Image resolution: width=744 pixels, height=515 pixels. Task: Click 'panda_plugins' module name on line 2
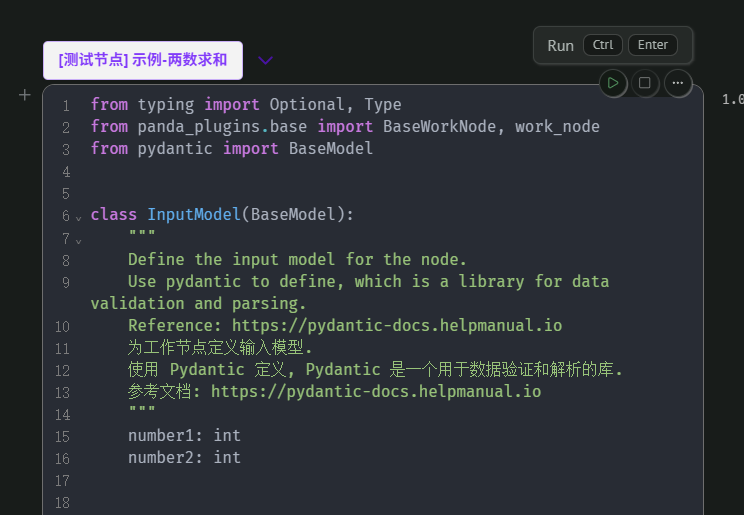tap(198, 127)
